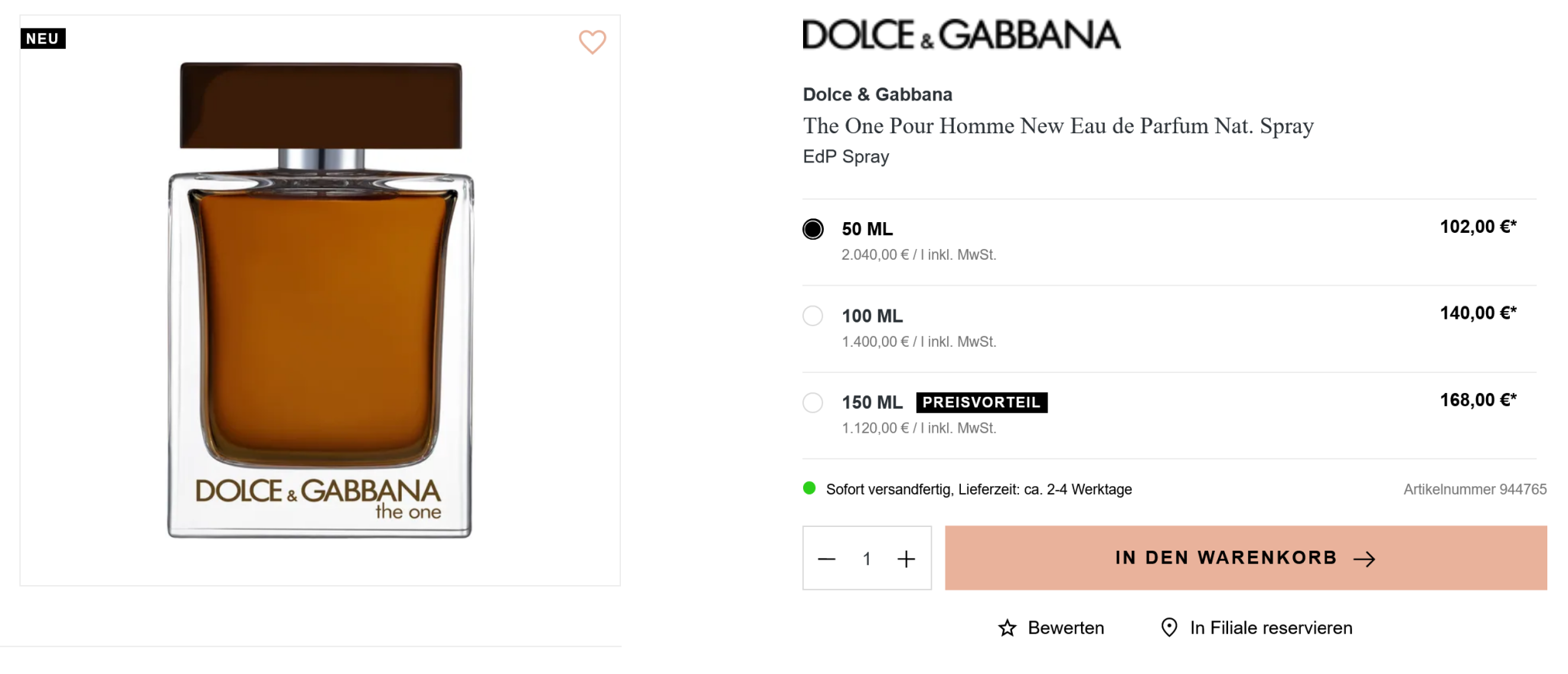Select the 150 ML radio button
The height and width of the screenshot is (674, 1568).
point(813,402)
